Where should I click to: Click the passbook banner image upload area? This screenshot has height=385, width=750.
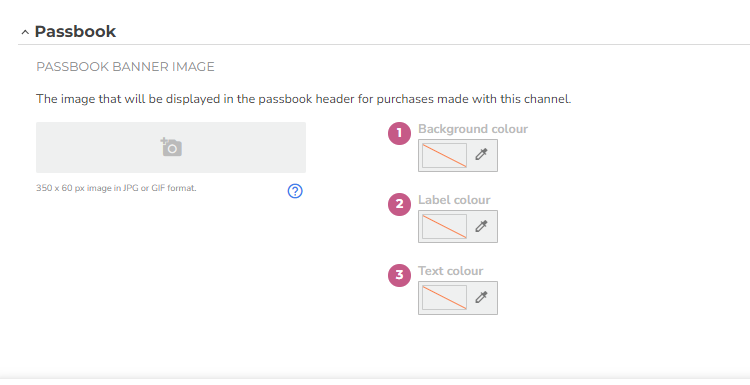point(171,147)
